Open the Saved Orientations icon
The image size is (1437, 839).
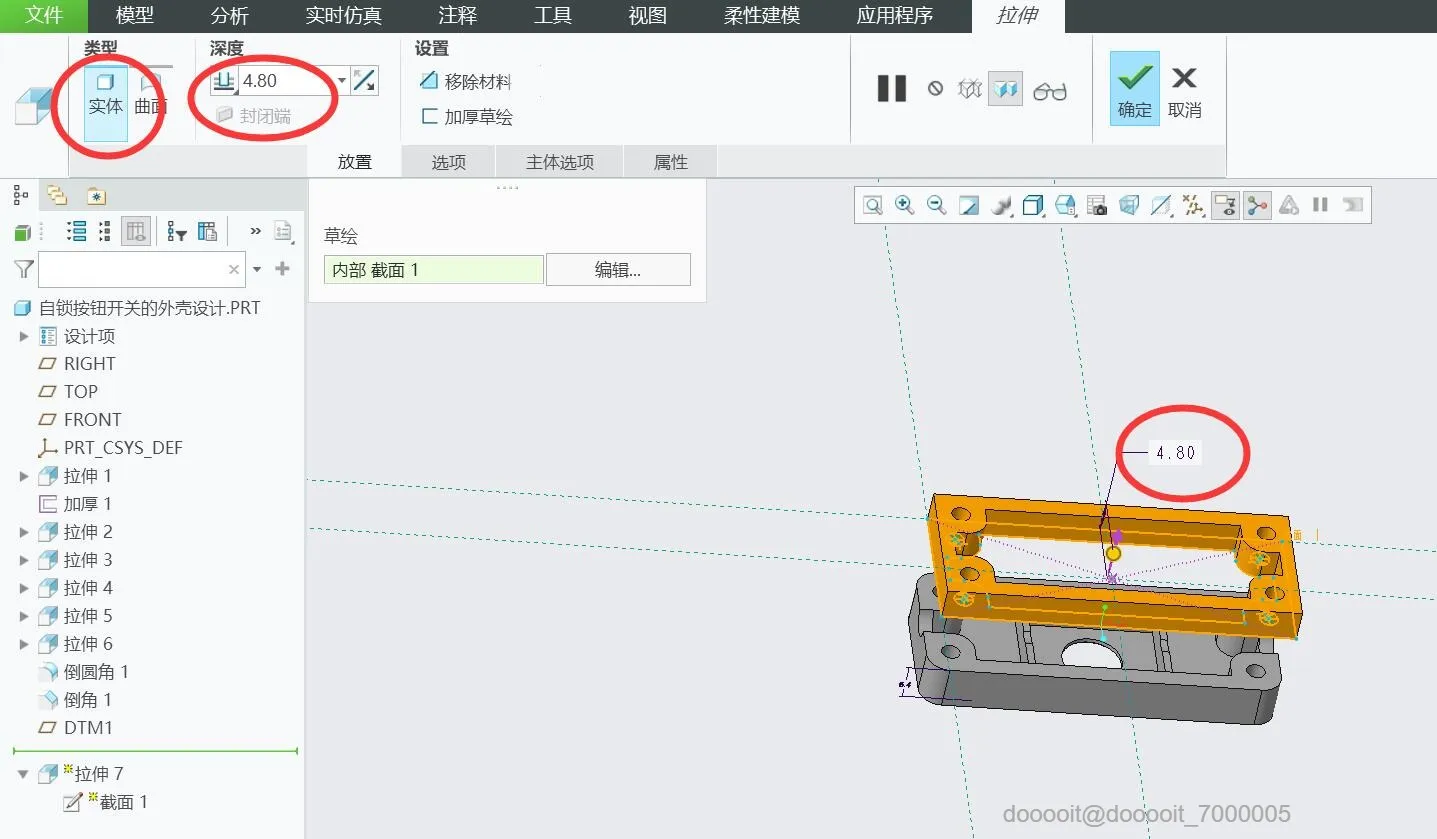click(x=1065, y=205)
